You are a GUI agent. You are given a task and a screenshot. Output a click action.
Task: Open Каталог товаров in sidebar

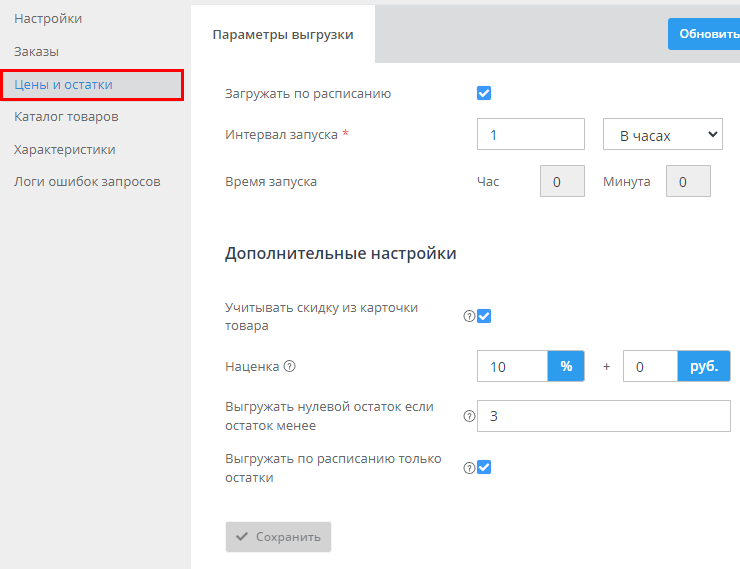click(x=66, y=117)
